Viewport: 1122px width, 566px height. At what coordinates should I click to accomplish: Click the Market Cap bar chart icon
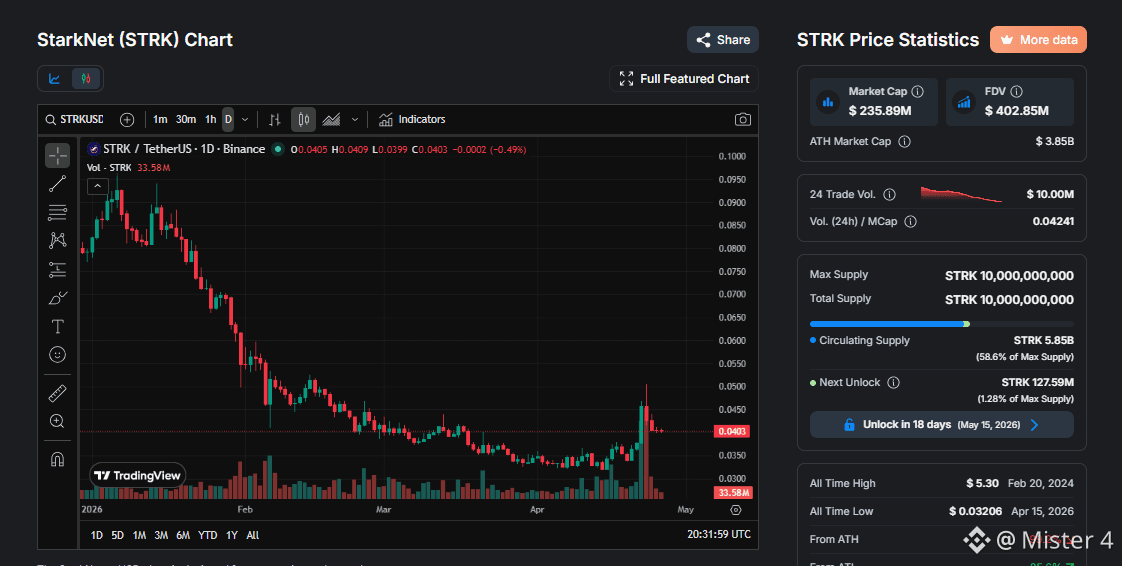coord(828,102)
